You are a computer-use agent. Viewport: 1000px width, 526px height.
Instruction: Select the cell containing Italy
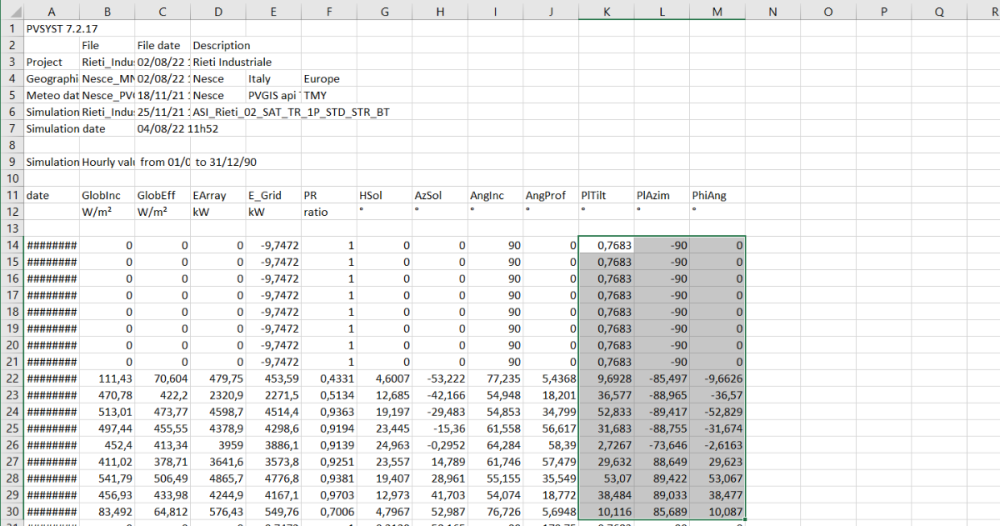[x=272, y=79]
